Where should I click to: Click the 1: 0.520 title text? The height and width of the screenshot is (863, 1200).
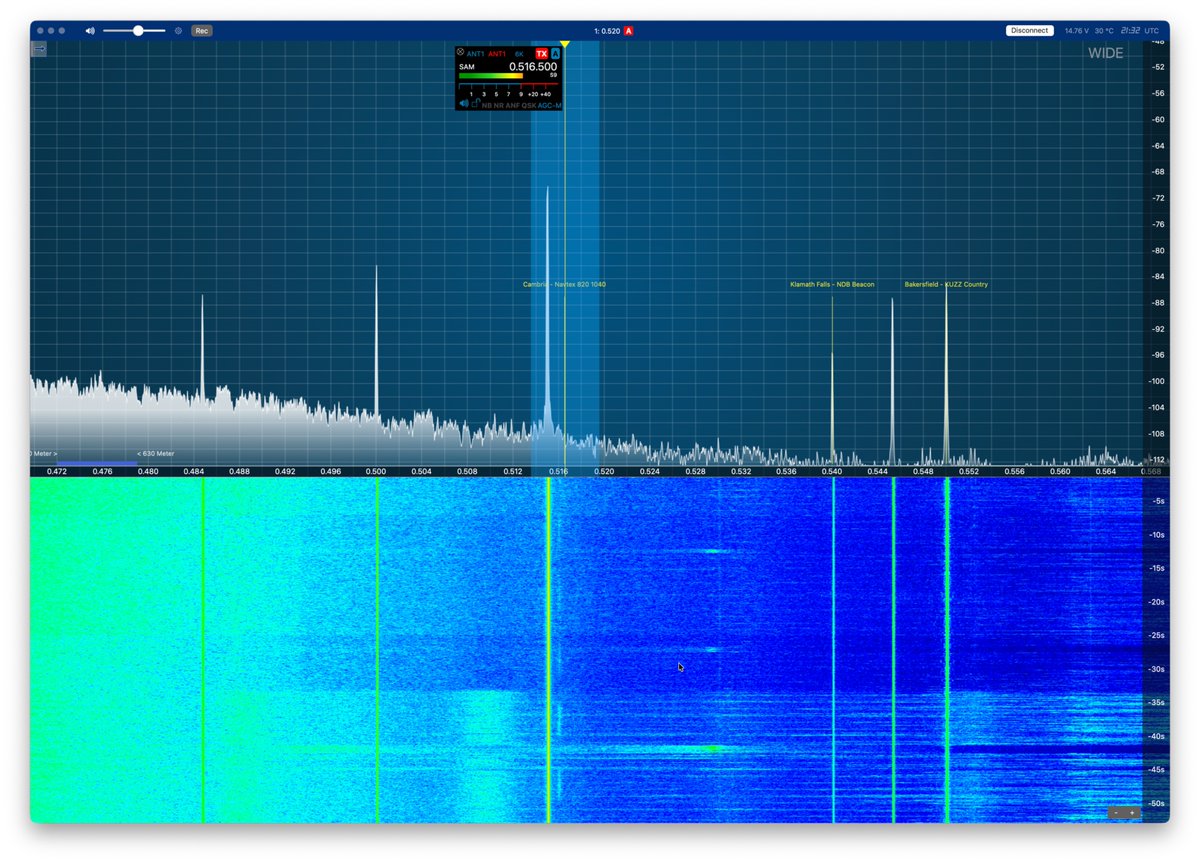(x=607, y=31)
